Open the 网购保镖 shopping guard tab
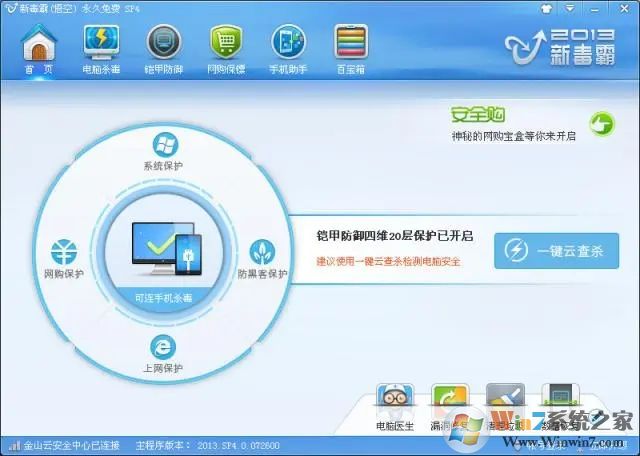Viewport: 640px width, 456px height. [226, 49]
